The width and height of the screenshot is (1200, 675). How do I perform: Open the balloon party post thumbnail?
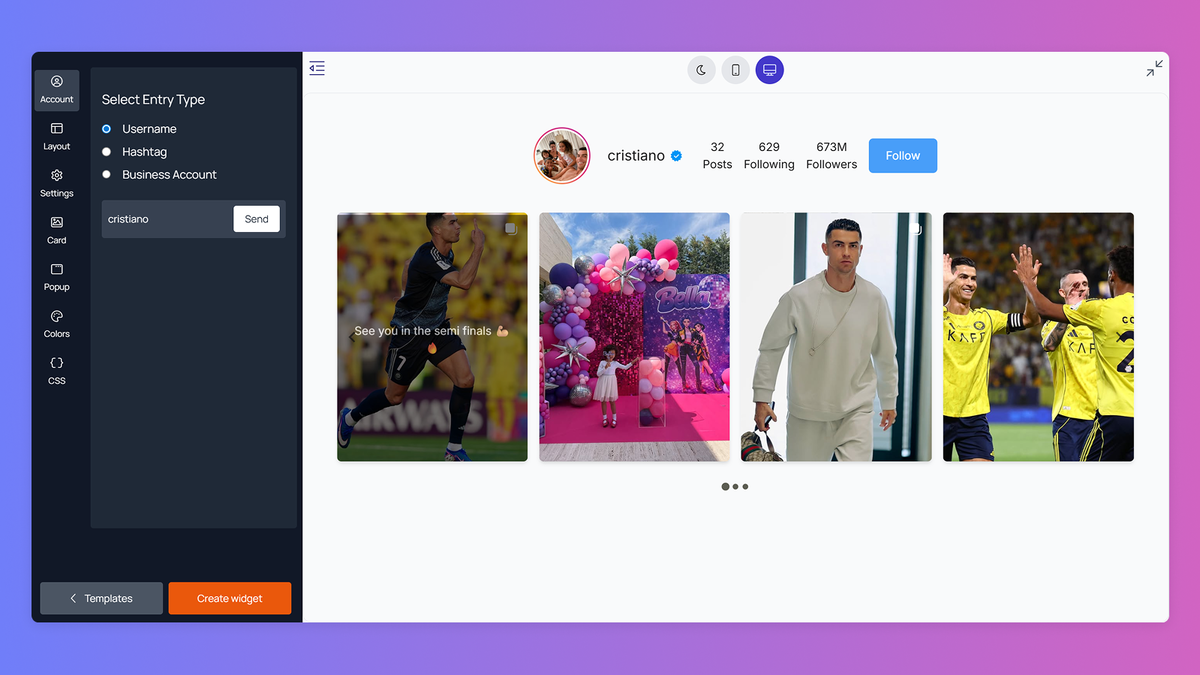(x=634, y=337)
